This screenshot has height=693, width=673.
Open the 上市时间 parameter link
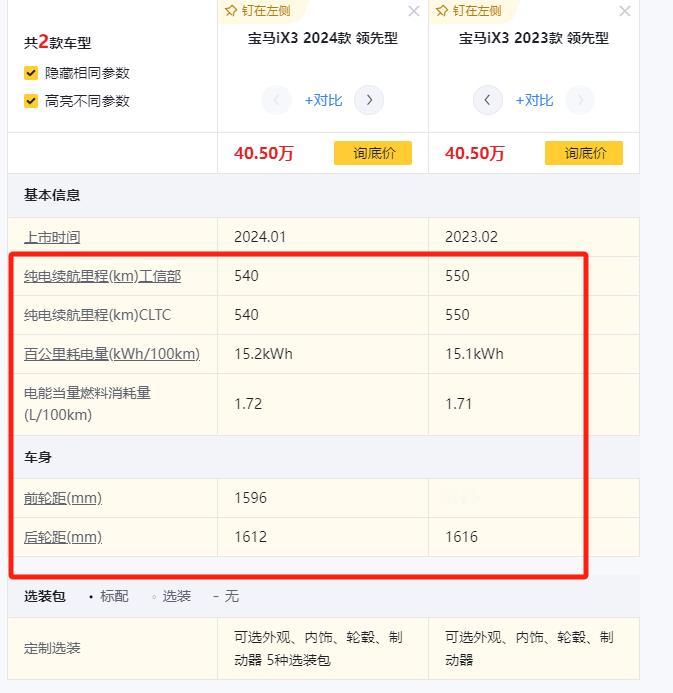click(52, 237)
